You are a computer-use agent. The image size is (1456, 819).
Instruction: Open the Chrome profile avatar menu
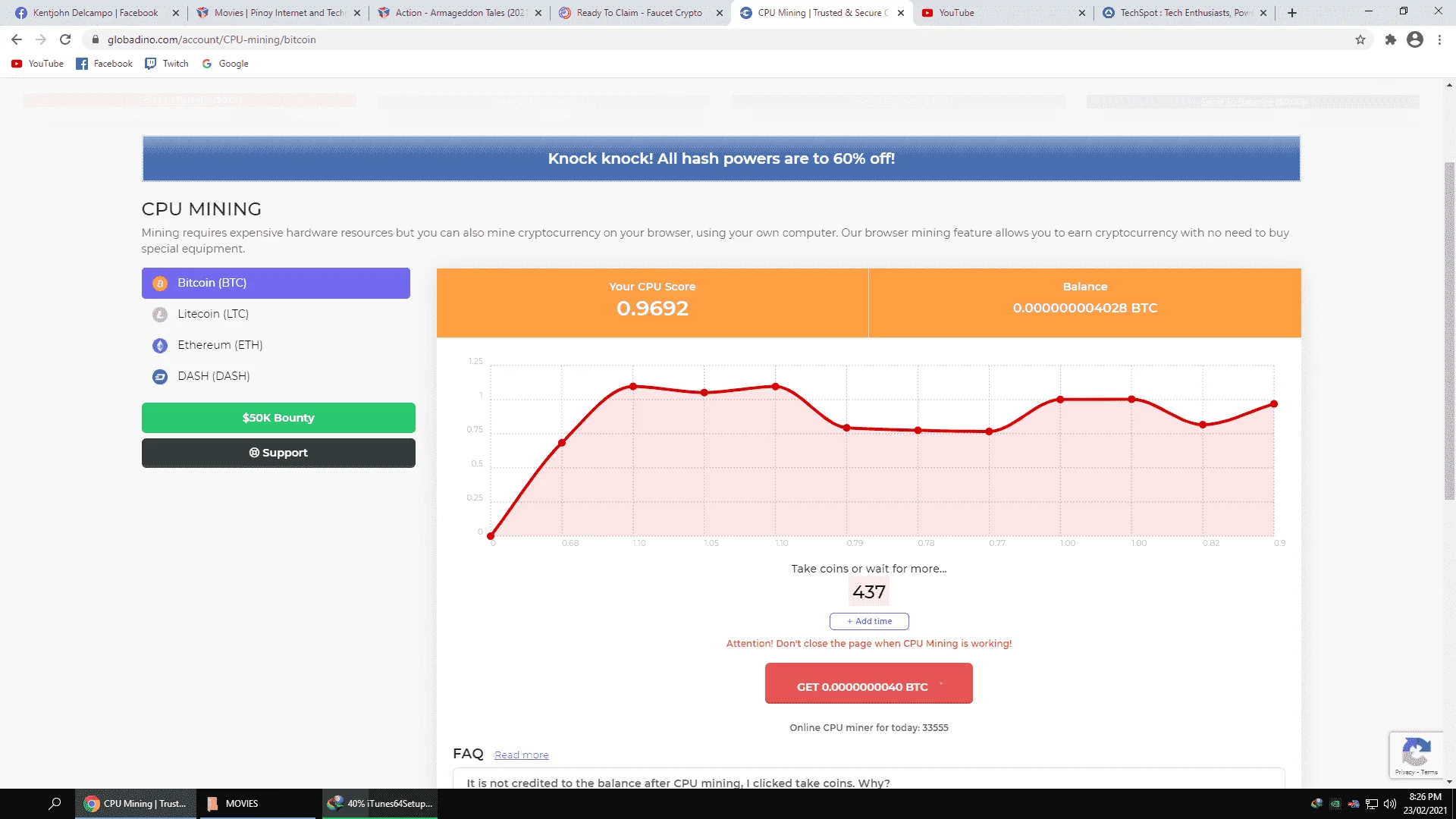pos(1415,39)
